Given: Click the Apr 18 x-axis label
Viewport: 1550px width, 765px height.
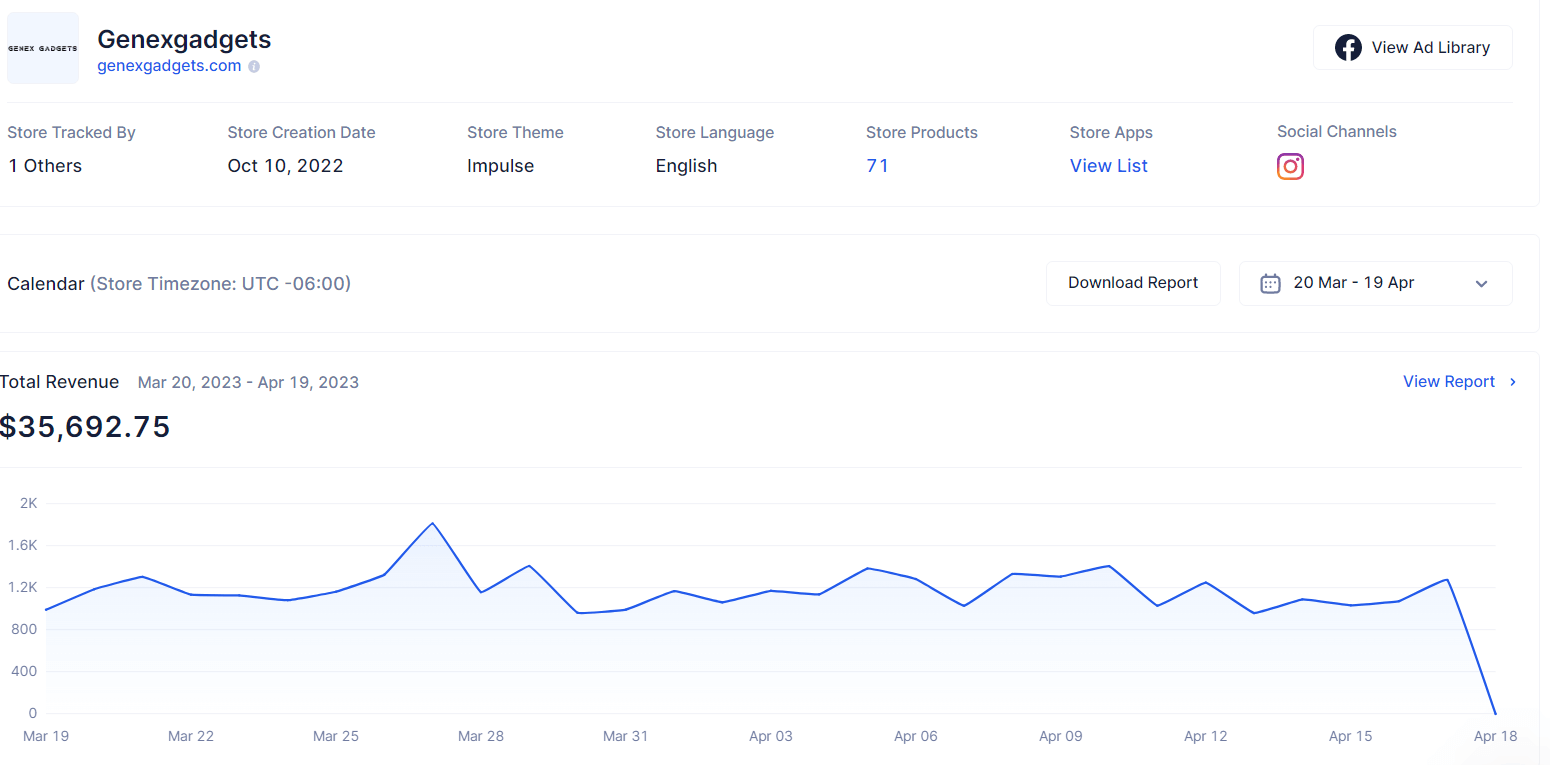Looking at the screenshot, I should [x=1496, y=736].
